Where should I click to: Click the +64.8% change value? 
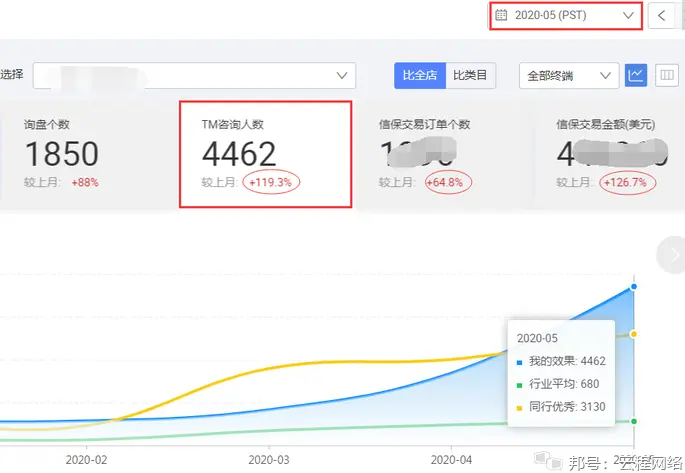(445, 182)
